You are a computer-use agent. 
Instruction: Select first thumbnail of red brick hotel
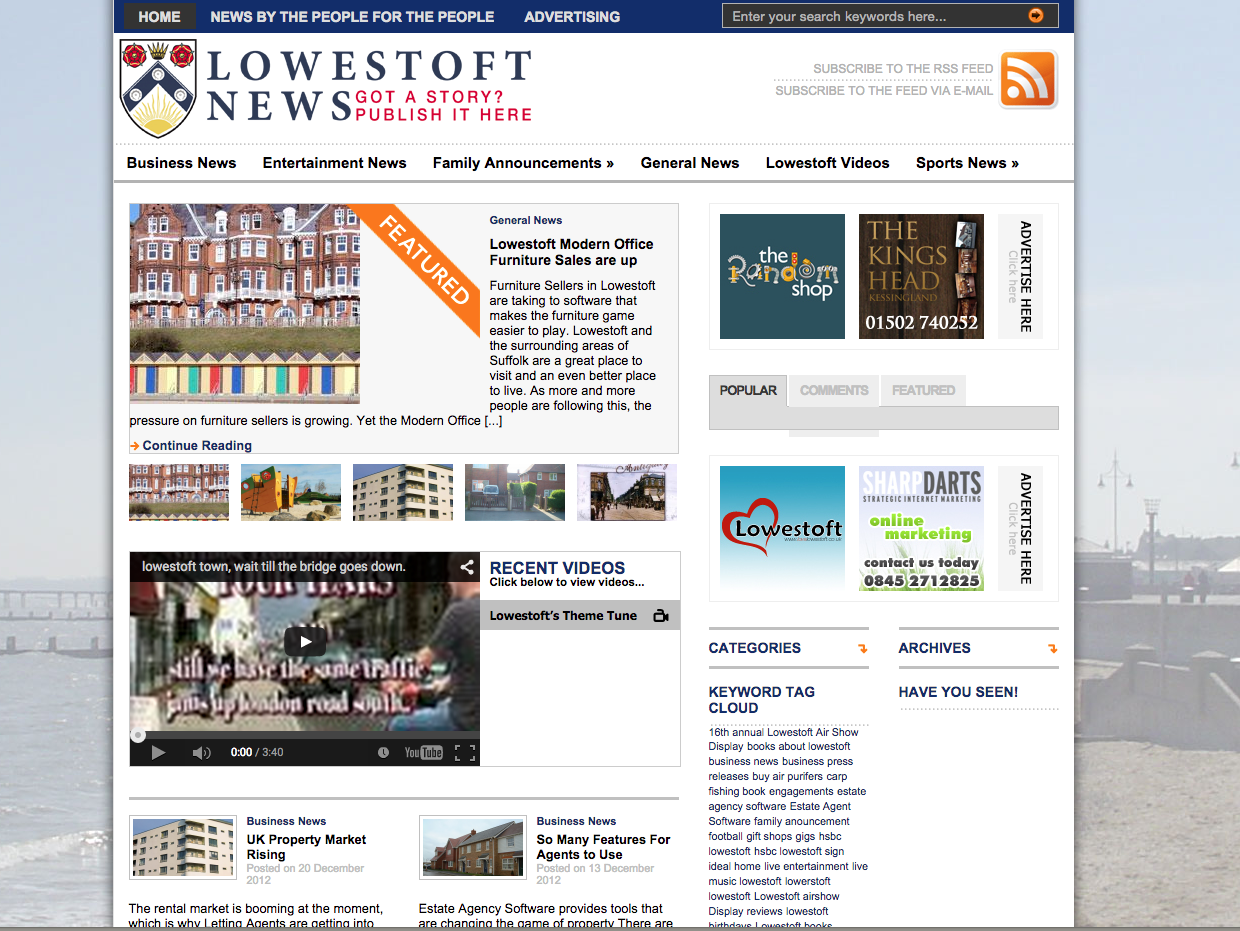click(179, 492)
